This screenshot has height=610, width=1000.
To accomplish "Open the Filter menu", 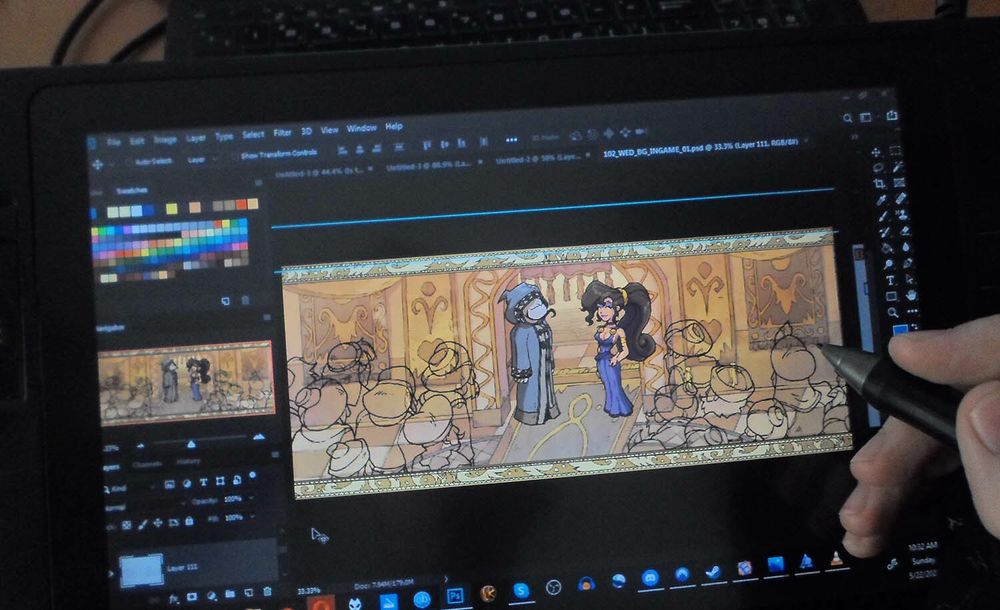I will click(x=282, y=133).
